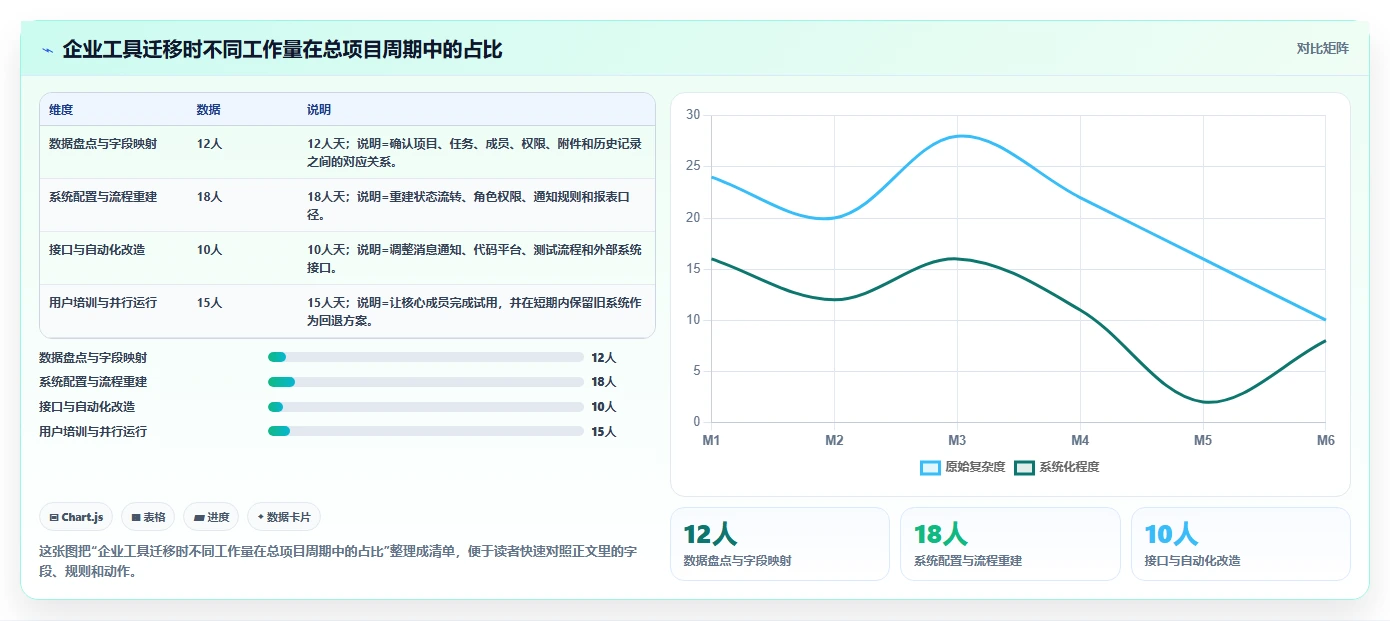The image size is (1390, 621).
Task: Open the 10人 接口与自动化改造 data card
Action: [x=1241, y=544]
